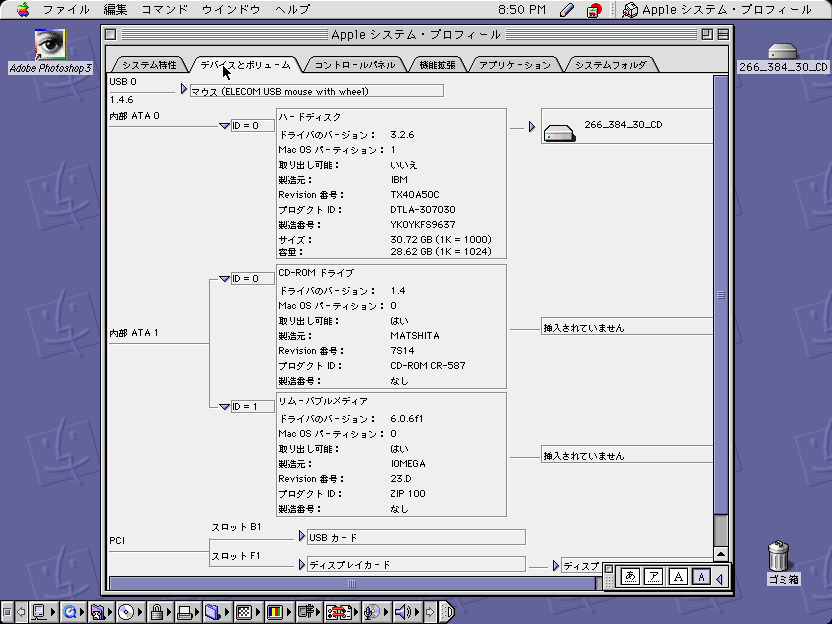Select hiragana あ input mode in the palette

coord(630,576)
